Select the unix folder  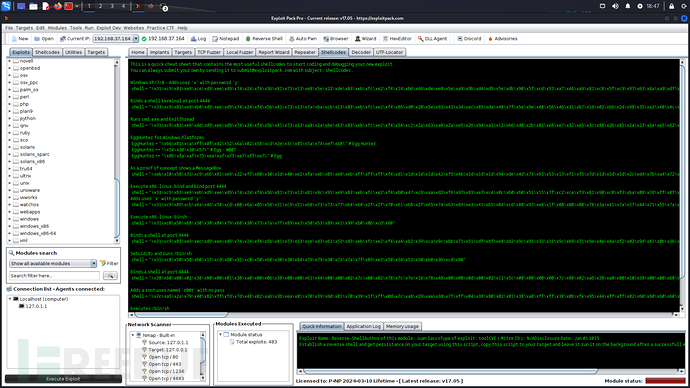(25, 183)
